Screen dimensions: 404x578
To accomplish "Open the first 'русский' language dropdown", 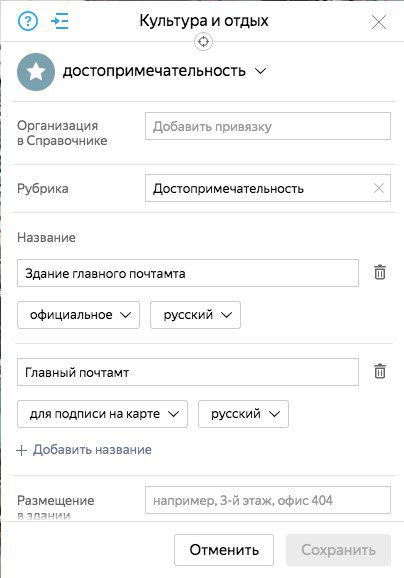I will point(195,315).
